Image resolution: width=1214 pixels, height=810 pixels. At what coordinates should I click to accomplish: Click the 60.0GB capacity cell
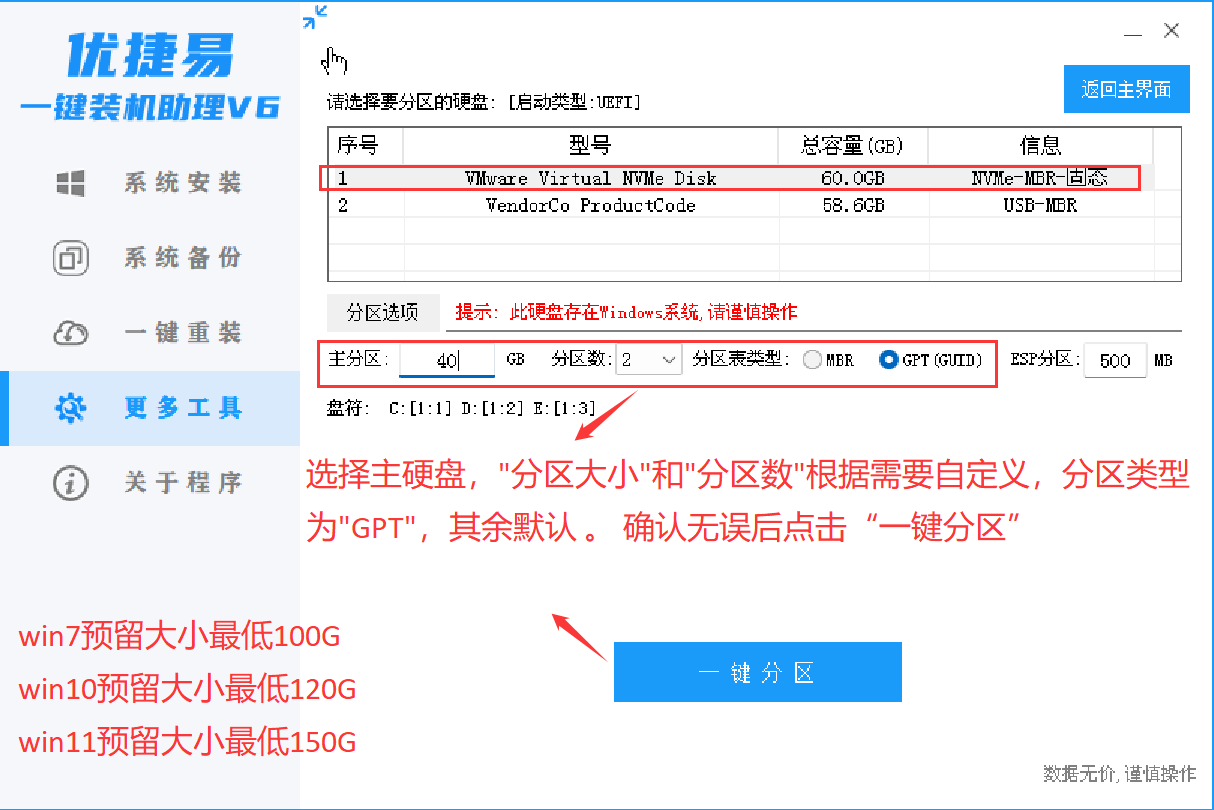[853, 178]
